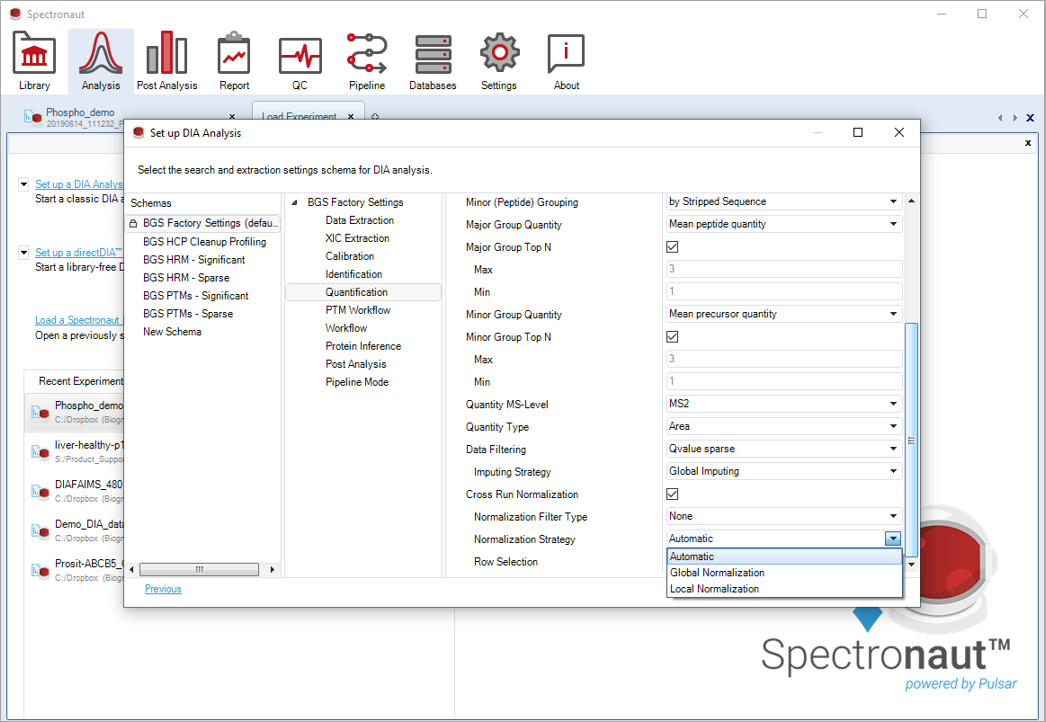
Task: Go back with the Previous link
Action: pos(163,589)
